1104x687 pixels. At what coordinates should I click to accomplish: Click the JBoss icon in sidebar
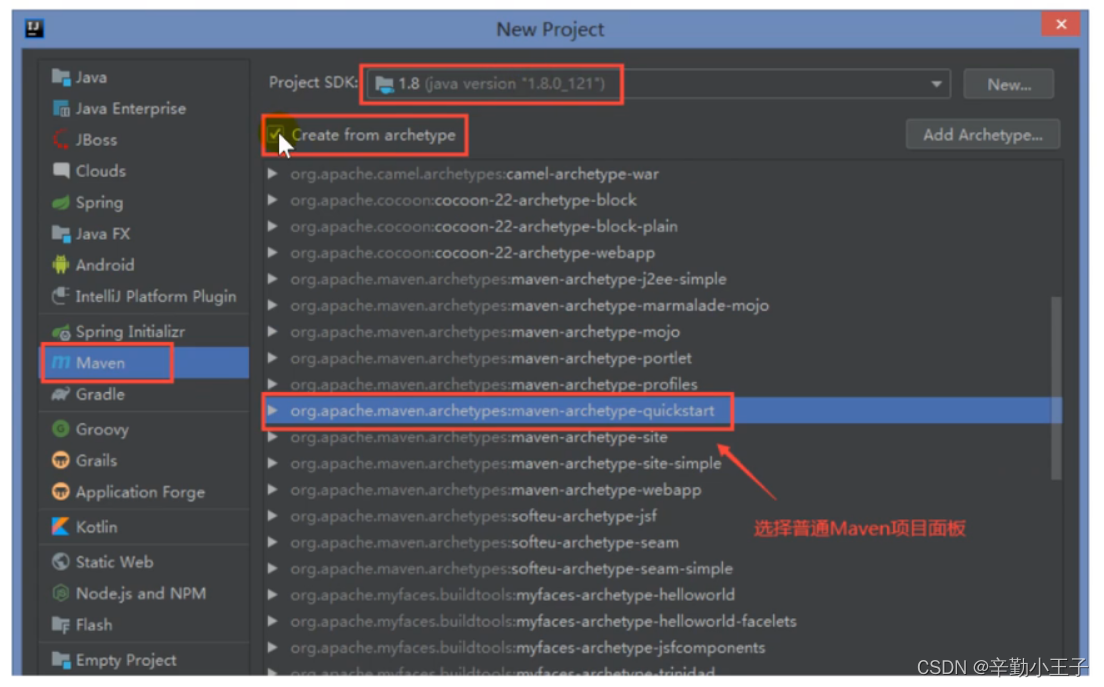61,139
